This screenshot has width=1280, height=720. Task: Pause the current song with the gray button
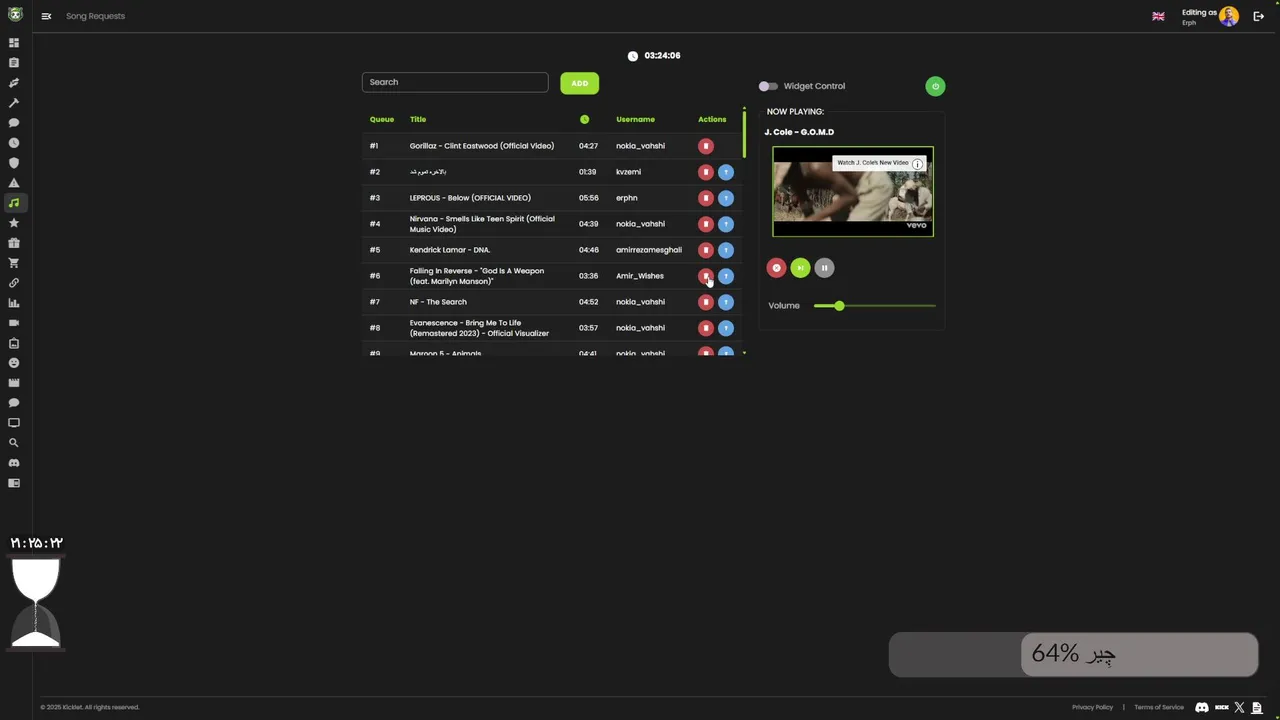(824, 268)
